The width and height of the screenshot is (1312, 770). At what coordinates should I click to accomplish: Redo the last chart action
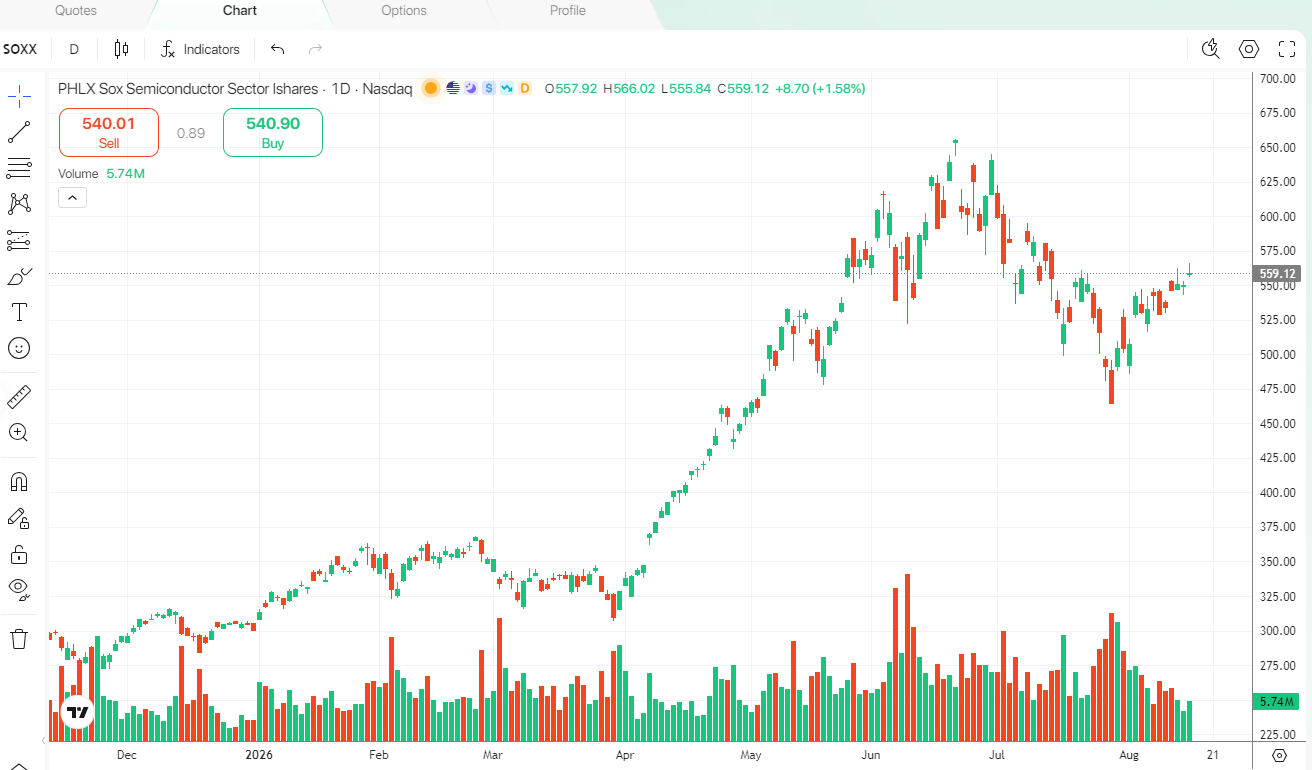click(x=316, y=49)
